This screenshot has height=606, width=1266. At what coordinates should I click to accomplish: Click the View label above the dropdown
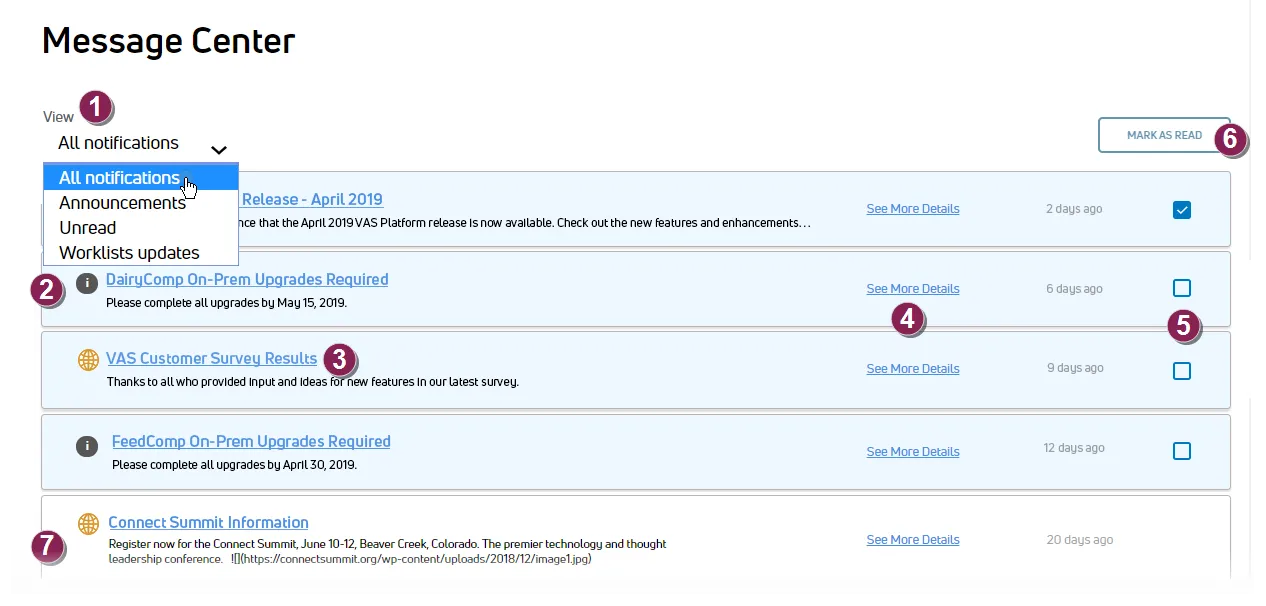pyautogui.click(x=59, y=117)
